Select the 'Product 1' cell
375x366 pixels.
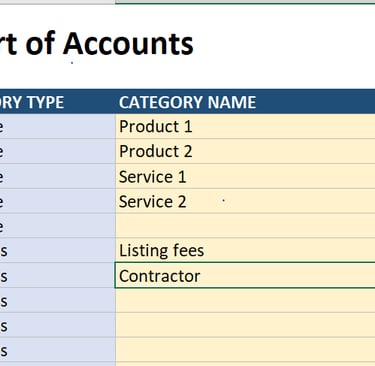[245, 127]
